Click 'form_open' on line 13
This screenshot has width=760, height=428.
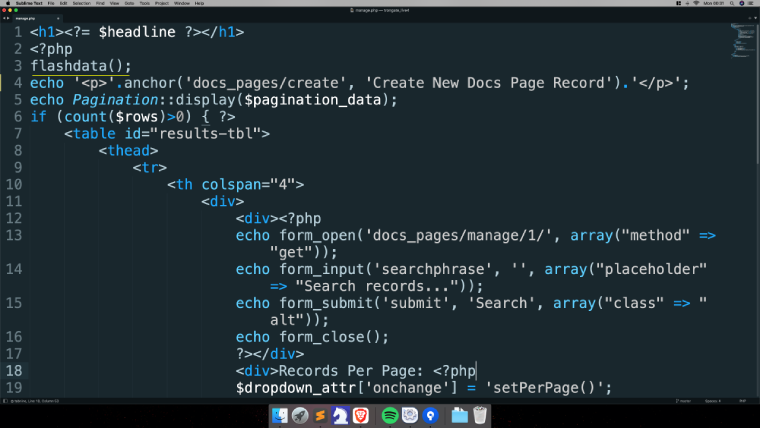coord(317,236)
